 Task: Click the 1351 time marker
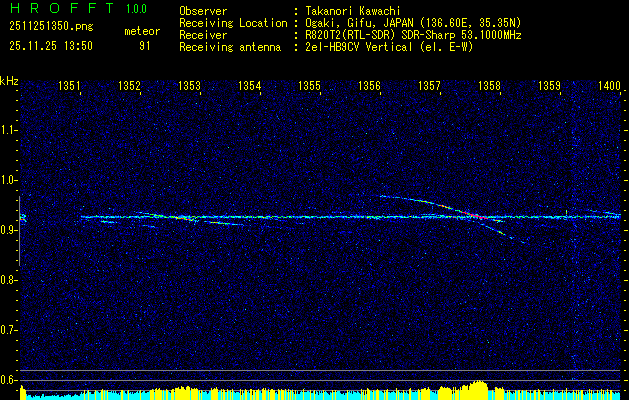click(x=69, y=85)
